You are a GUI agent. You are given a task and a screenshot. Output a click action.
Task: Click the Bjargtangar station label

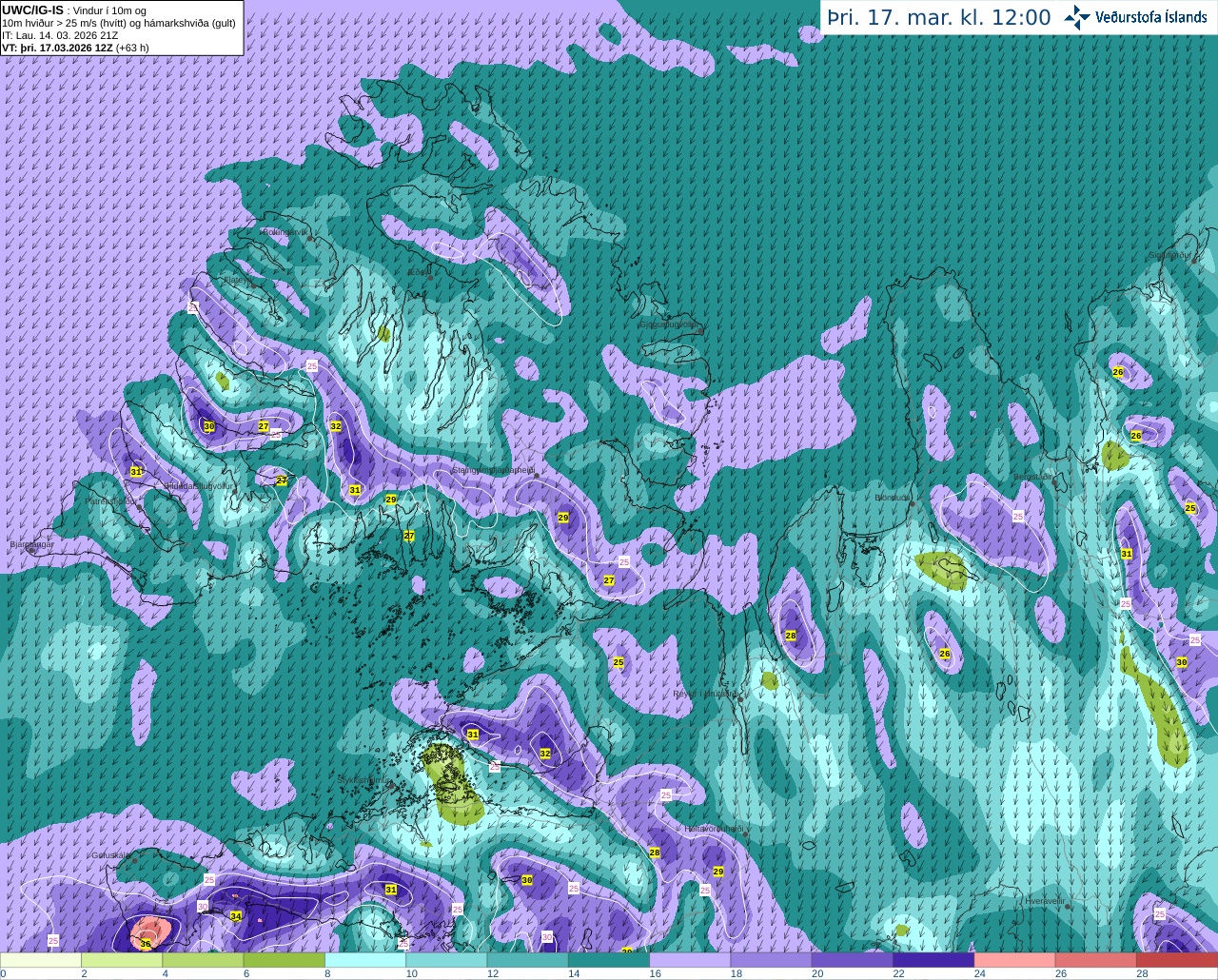point(31,544)
